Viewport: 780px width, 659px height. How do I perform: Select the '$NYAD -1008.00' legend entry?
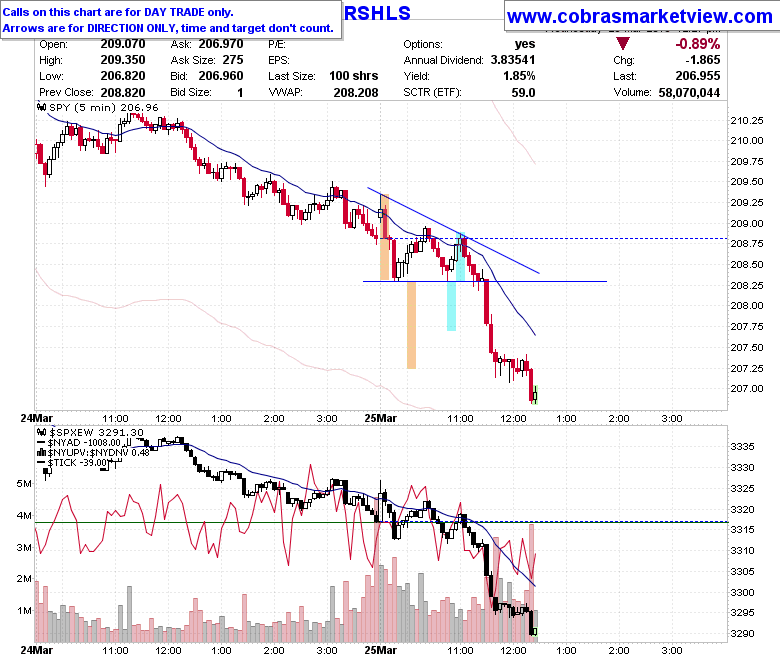coord(85,442)
